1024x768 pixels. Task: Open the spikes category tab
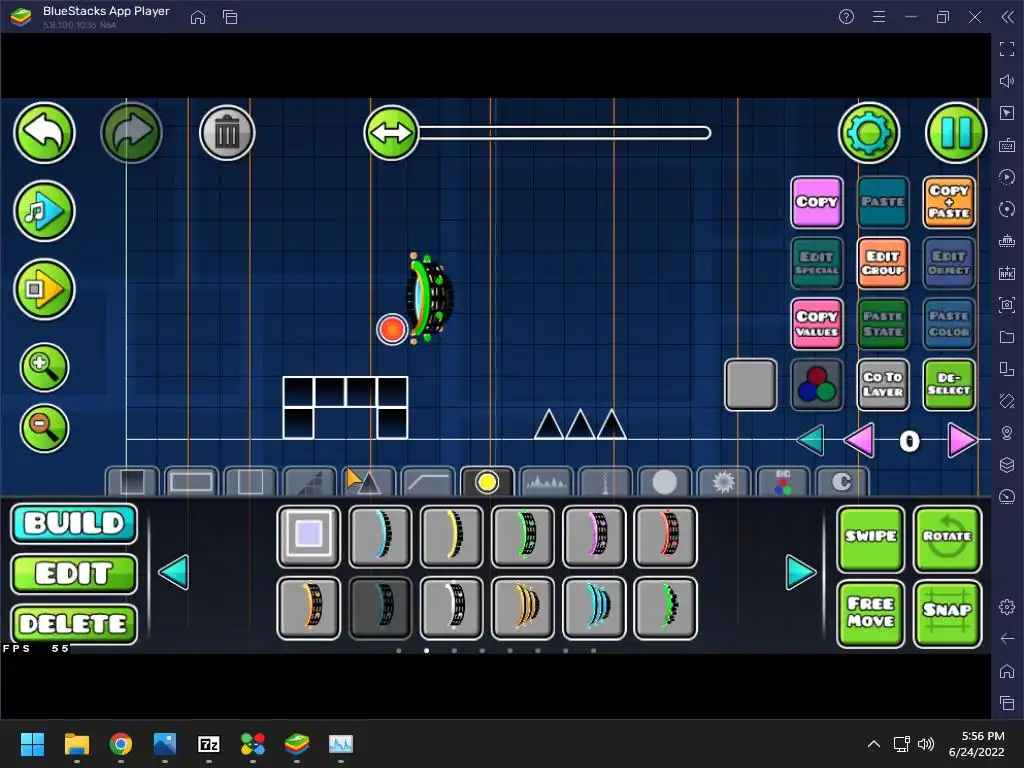click(368, 482)
